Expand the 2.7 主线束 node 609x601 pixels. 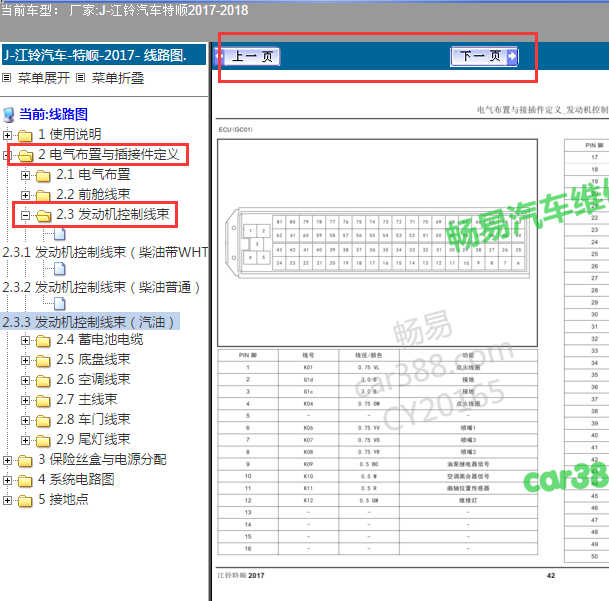(25, 401)
